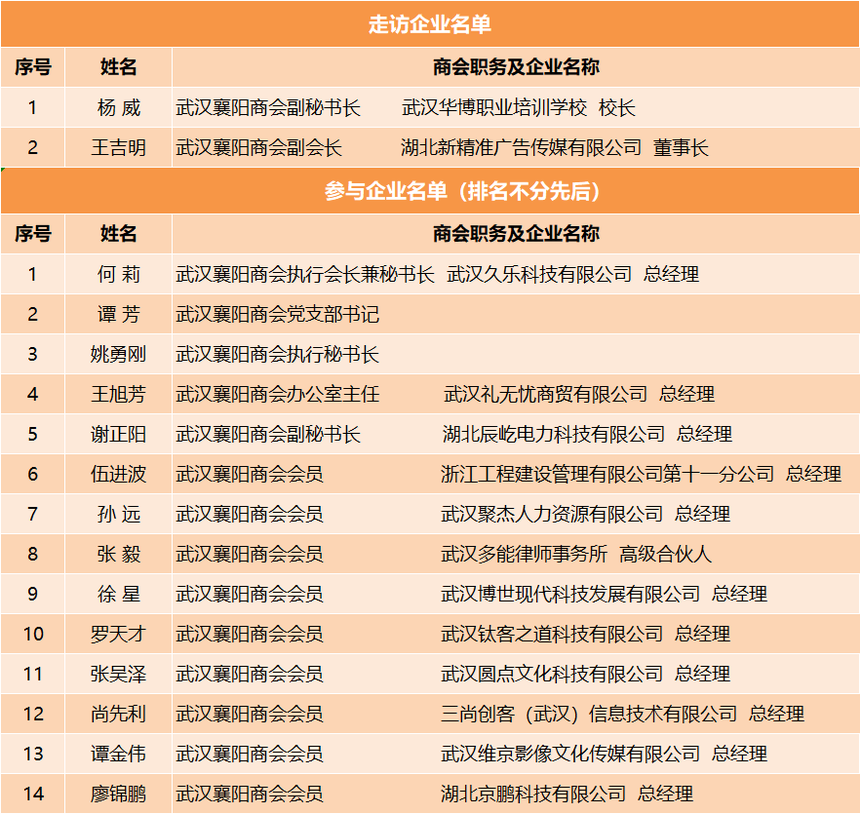Select '浙江工程建设管理有限公司第十一分公司'

coord(608,474)
